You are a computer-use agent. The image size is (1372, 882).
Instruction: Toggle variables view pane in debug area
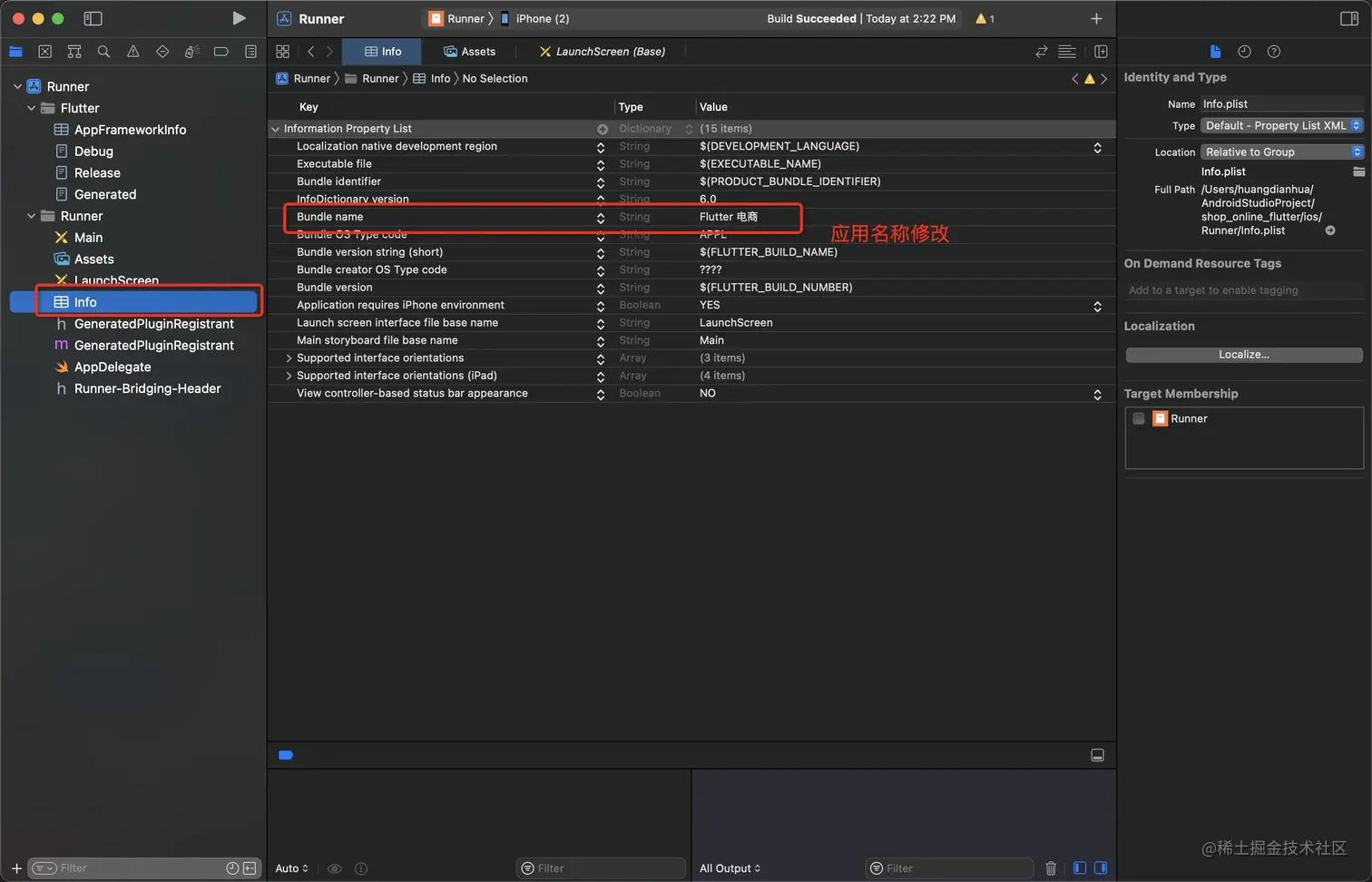(x=1080, y=868)
